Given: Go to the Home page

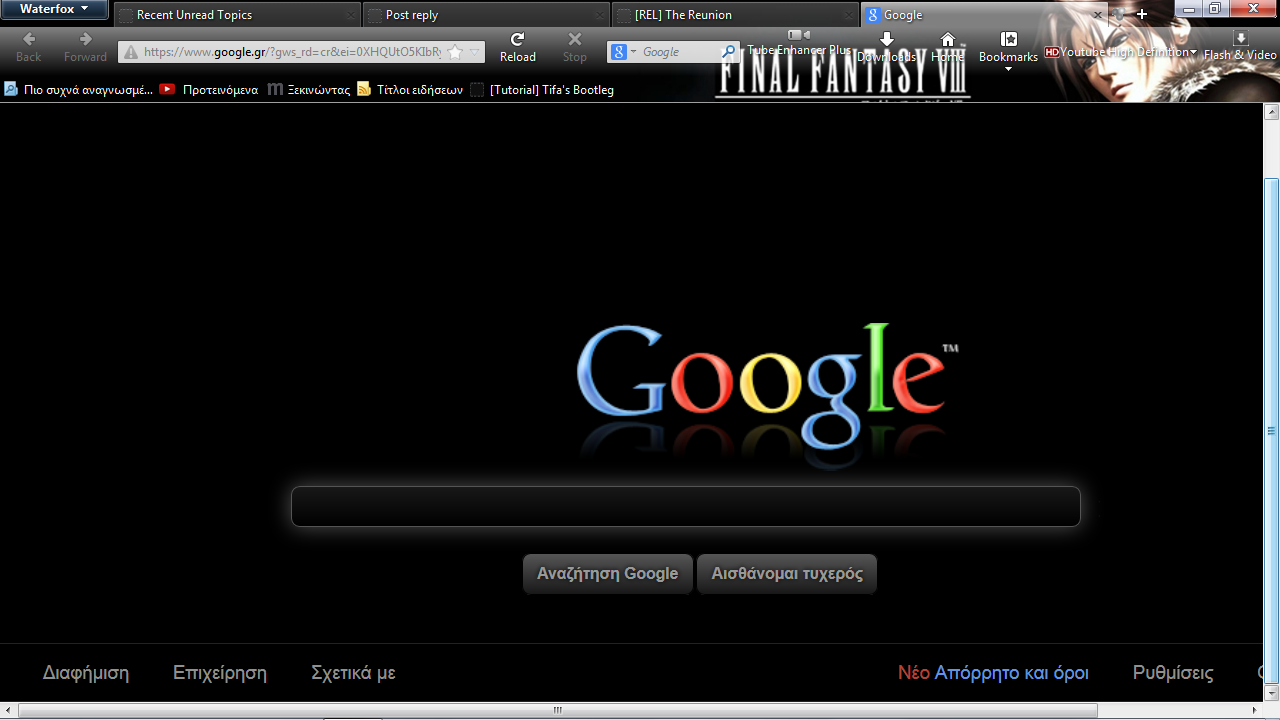Looking at the screenshot, I should coord(947,47).
